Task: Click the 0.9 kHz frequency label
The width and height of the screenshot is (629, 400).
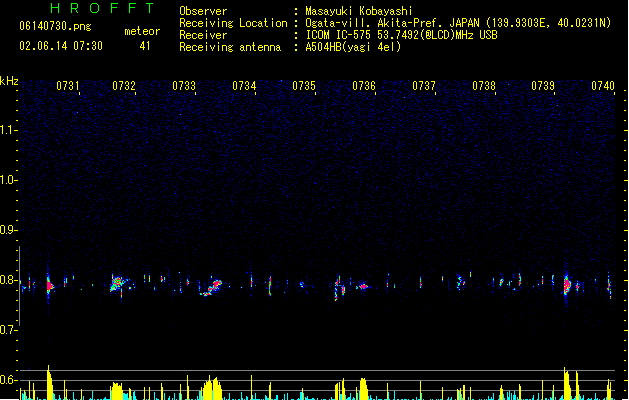Action: [x=8, y=230]
